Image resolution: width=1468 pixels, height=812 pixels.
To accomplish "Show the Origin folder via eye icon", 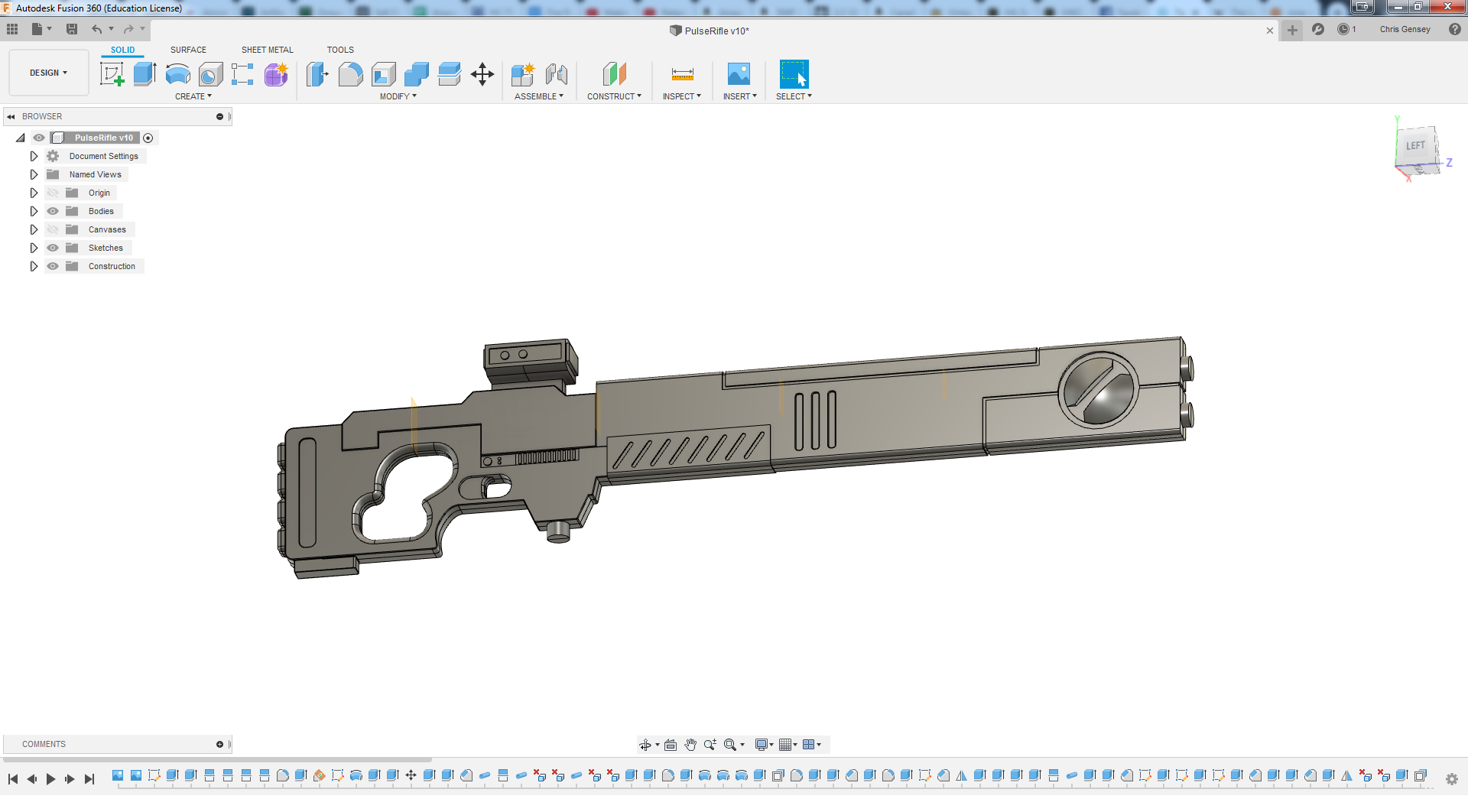I will coord(53,193).
